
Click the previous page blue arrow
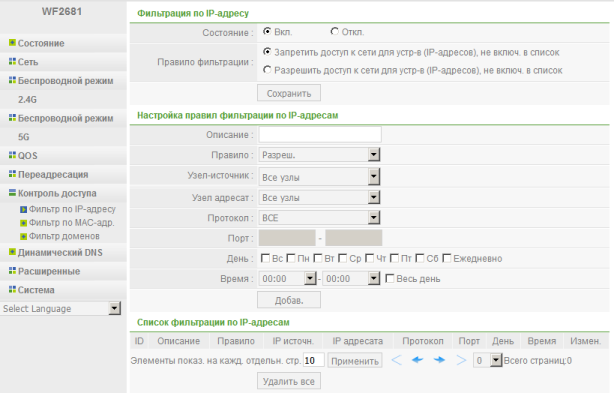click(x=417, y=360)
